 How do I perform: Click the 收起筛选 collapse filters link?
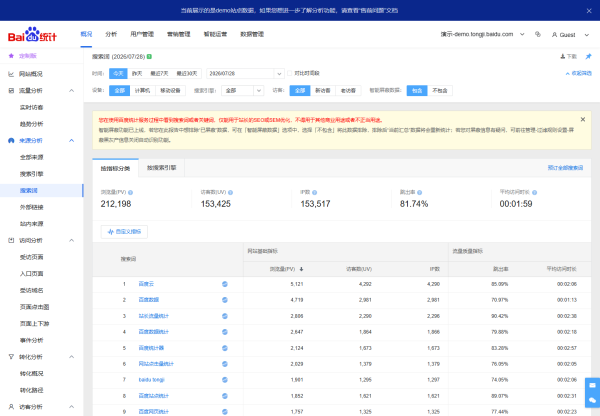coord(579,73)
